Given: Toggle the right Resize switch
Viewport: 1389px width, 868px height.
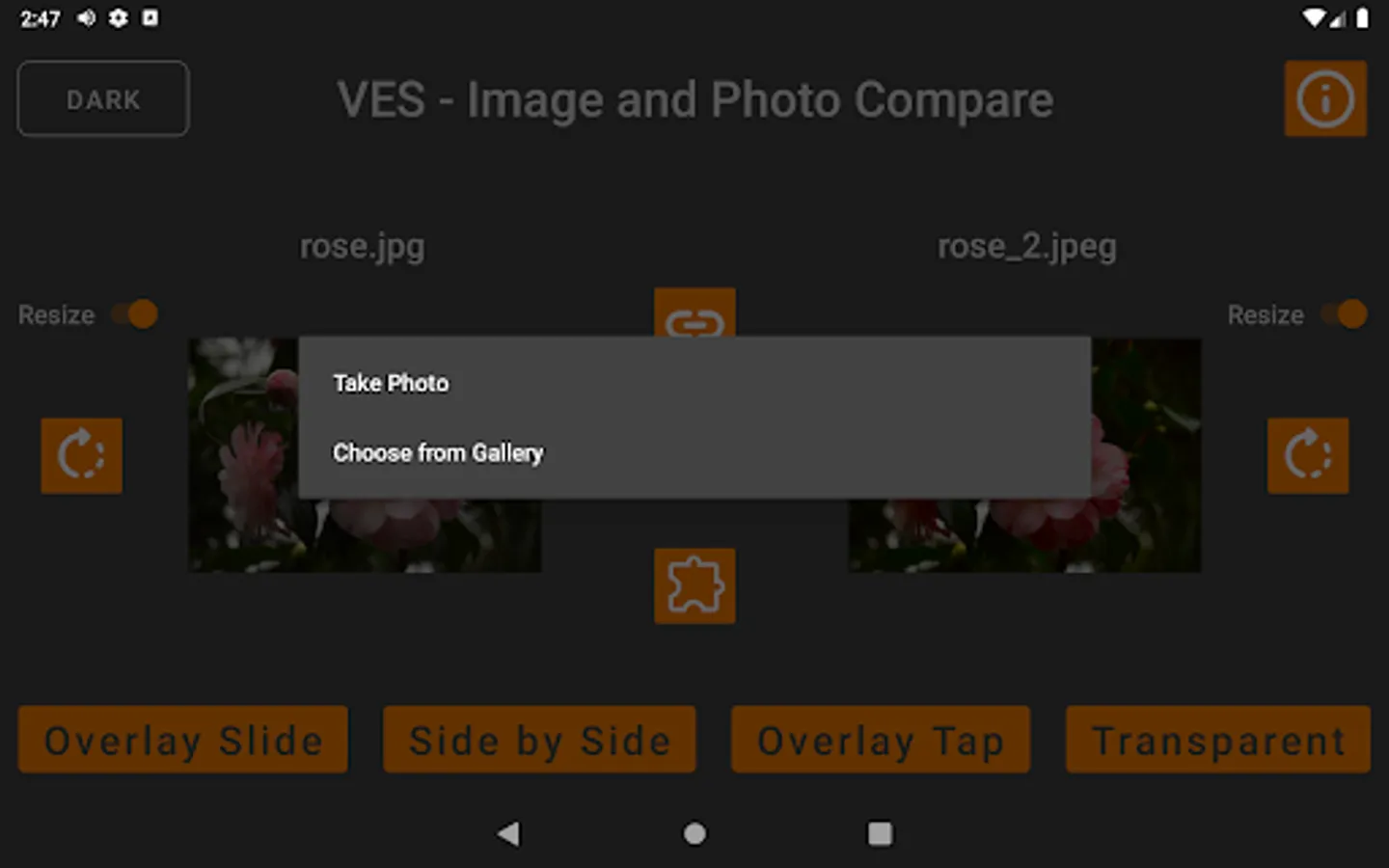Looking at the screenshot, I should (x=1344, y=314).
